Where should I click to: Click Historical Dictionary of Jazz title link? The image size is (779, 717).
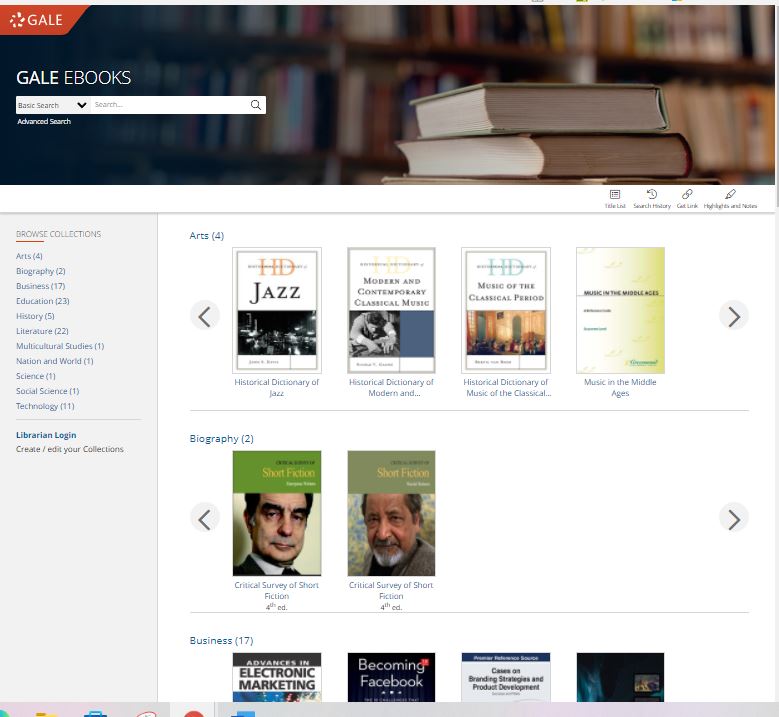[x=277, y=388]
